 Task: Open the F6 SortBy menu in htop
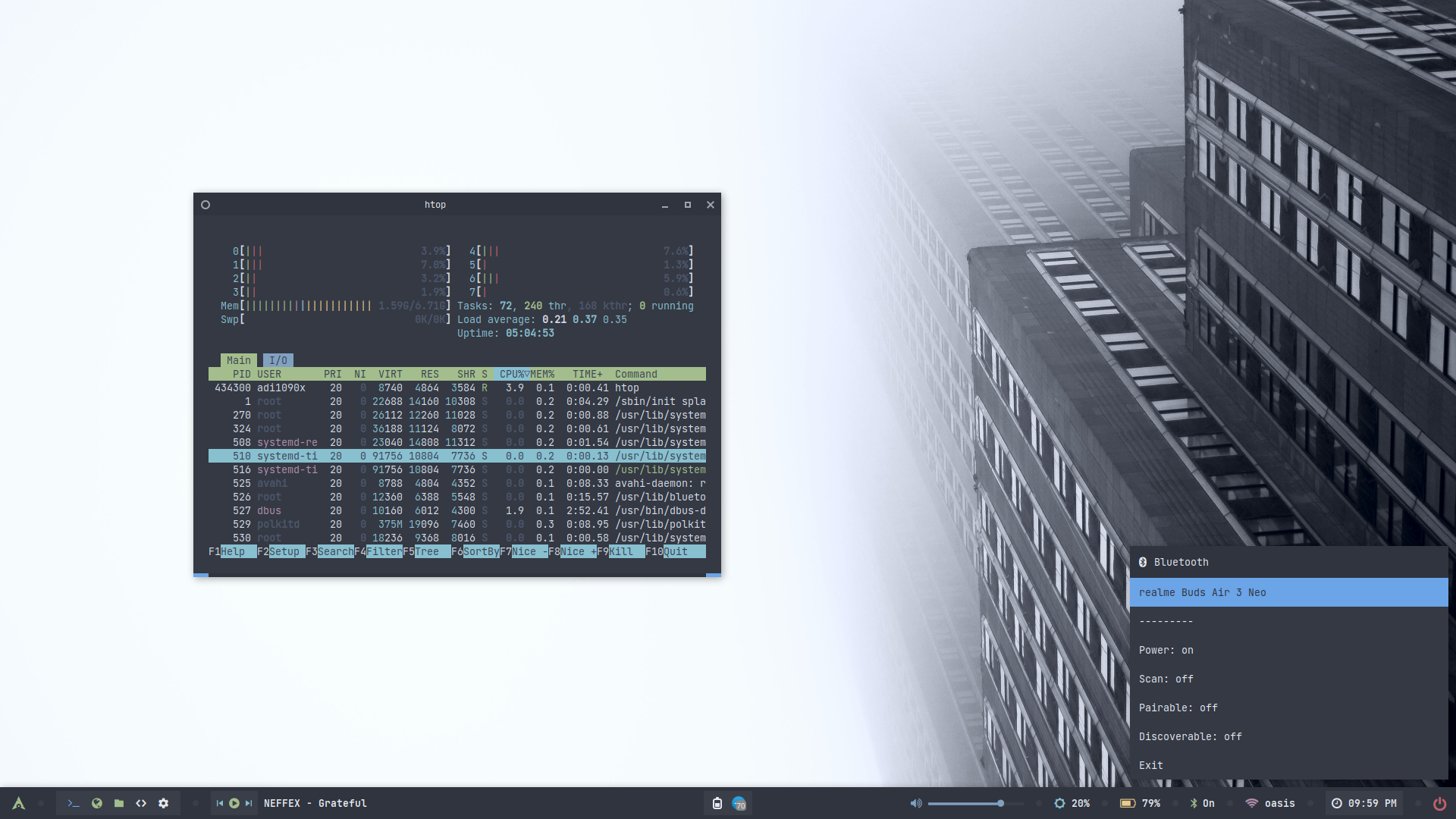click(x=481, y=551)
